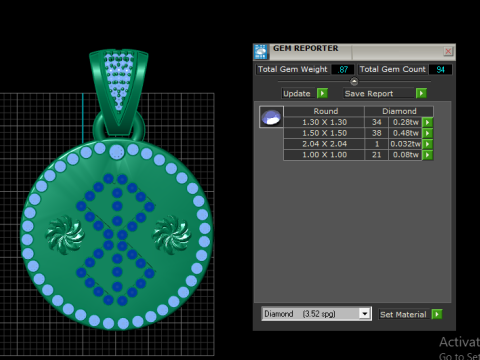The height and width of the screenshot is (360, 480).
Task: Click green arrow for 2.04 X 2.04 row
Action: 427,144
